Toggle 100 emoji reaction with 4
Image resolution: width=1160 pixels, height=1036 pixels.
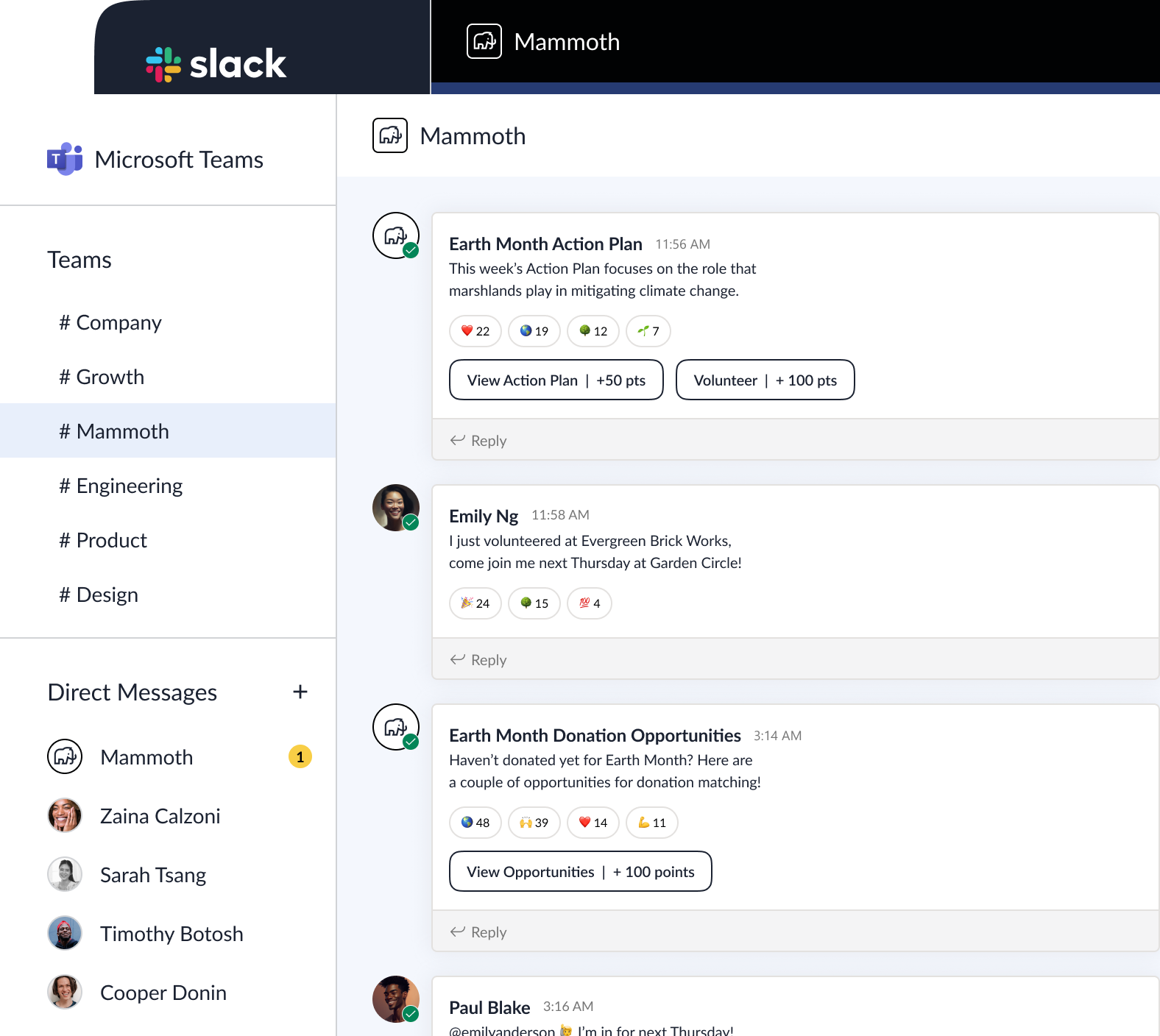point(590,603)
